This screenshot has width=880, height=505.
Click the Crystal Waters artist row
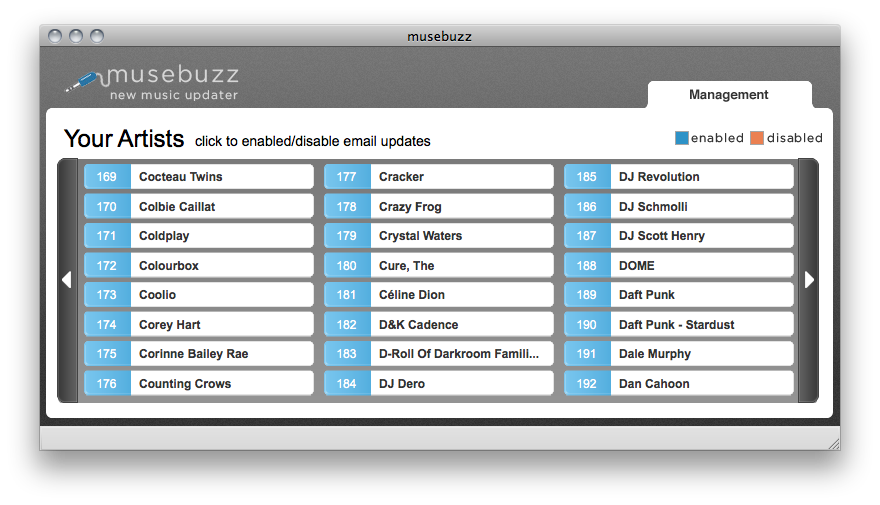click(439, 236)
